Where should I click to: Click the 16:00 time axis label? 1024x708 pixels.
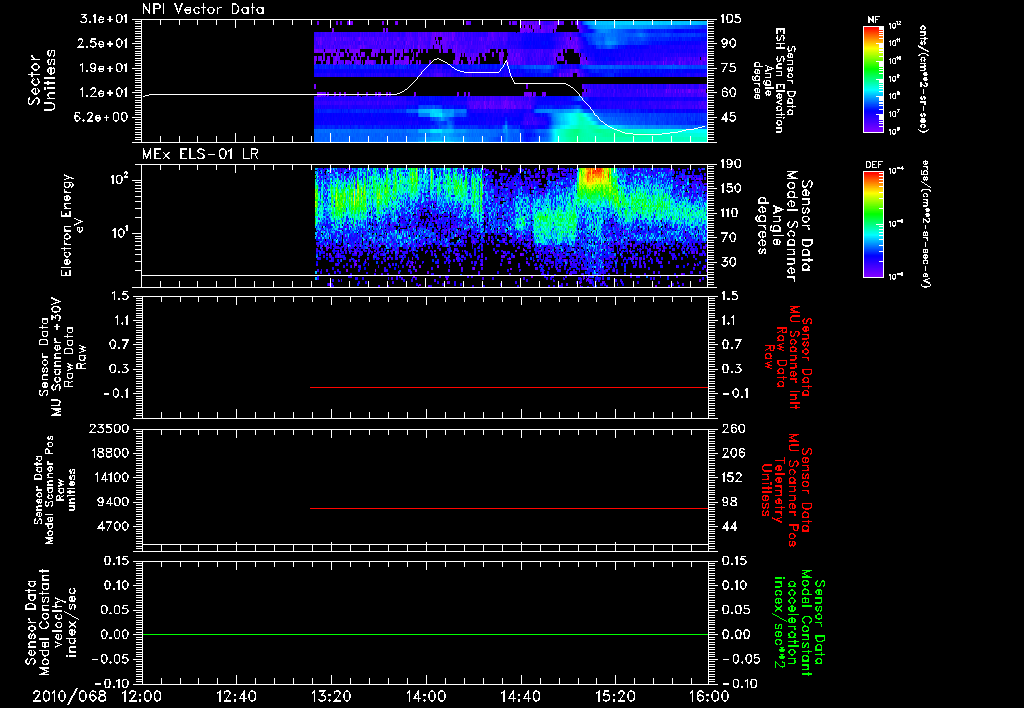pyautogui.click(x=709, y=696)
